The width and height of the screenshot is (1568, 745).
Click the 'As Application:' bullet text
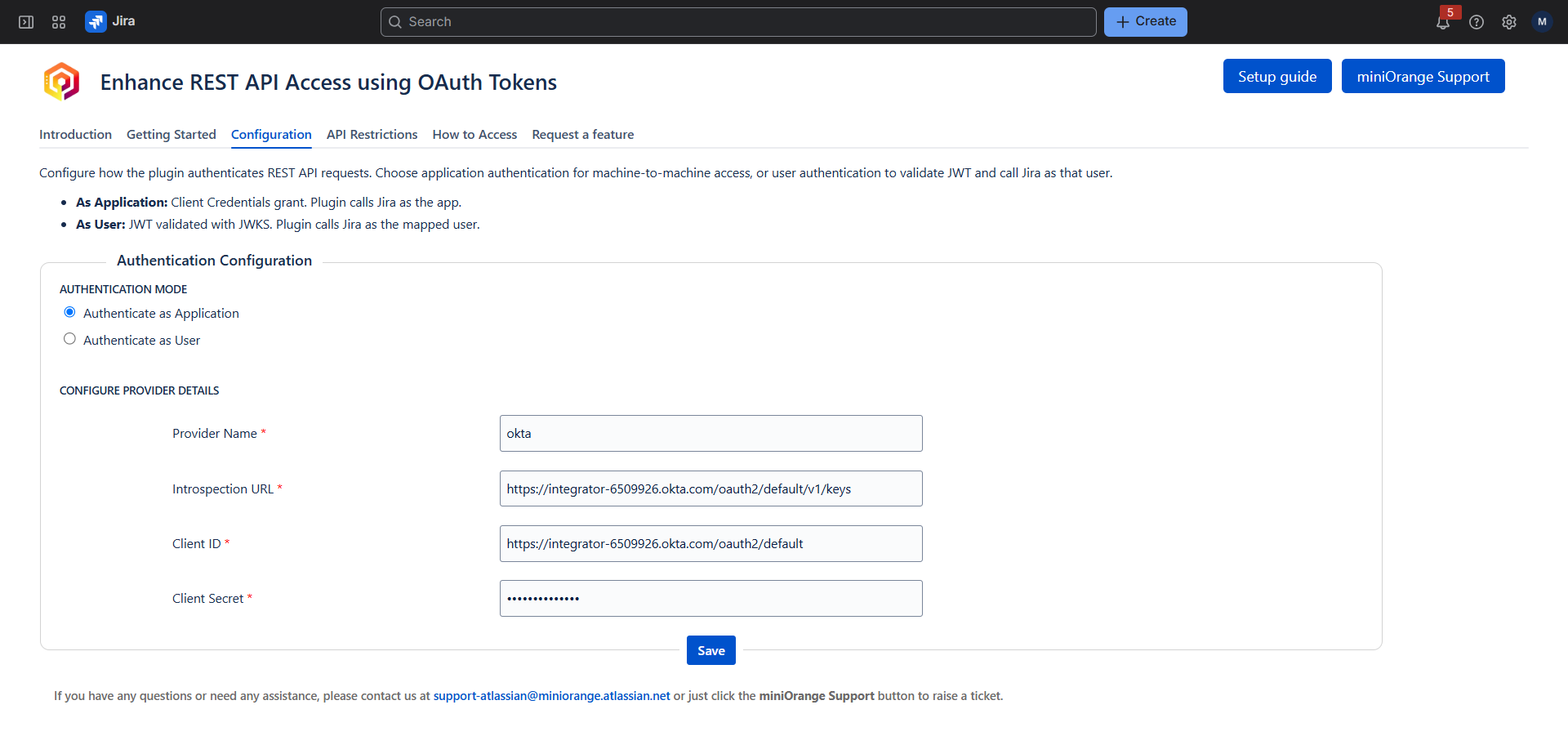tap(122, 203)
